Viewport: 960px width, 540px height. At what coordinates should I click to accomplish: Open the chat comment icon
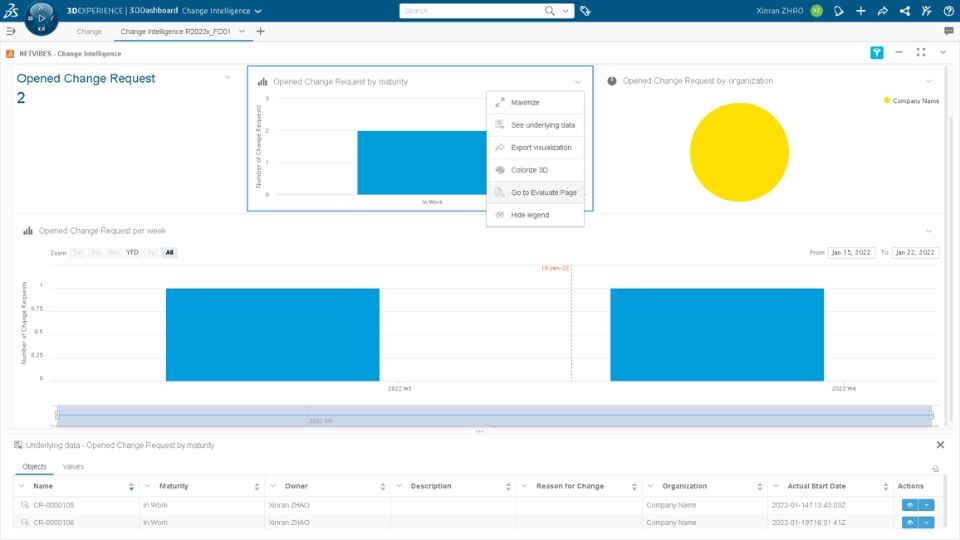click(x=948, y=31)
